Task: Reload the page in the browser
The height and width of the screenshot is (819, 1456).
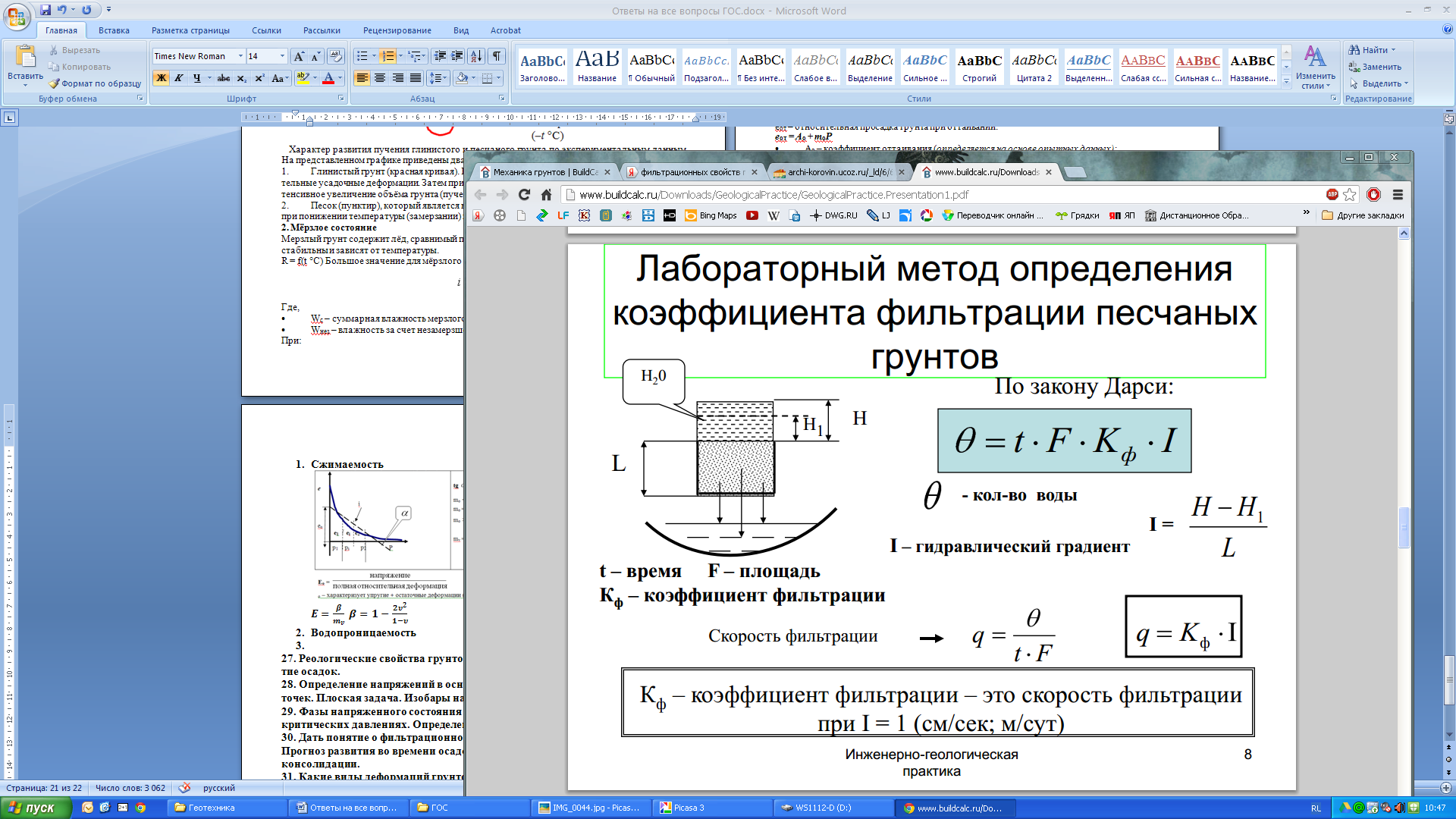Action: pyautogui.click(x=524, y=195)
